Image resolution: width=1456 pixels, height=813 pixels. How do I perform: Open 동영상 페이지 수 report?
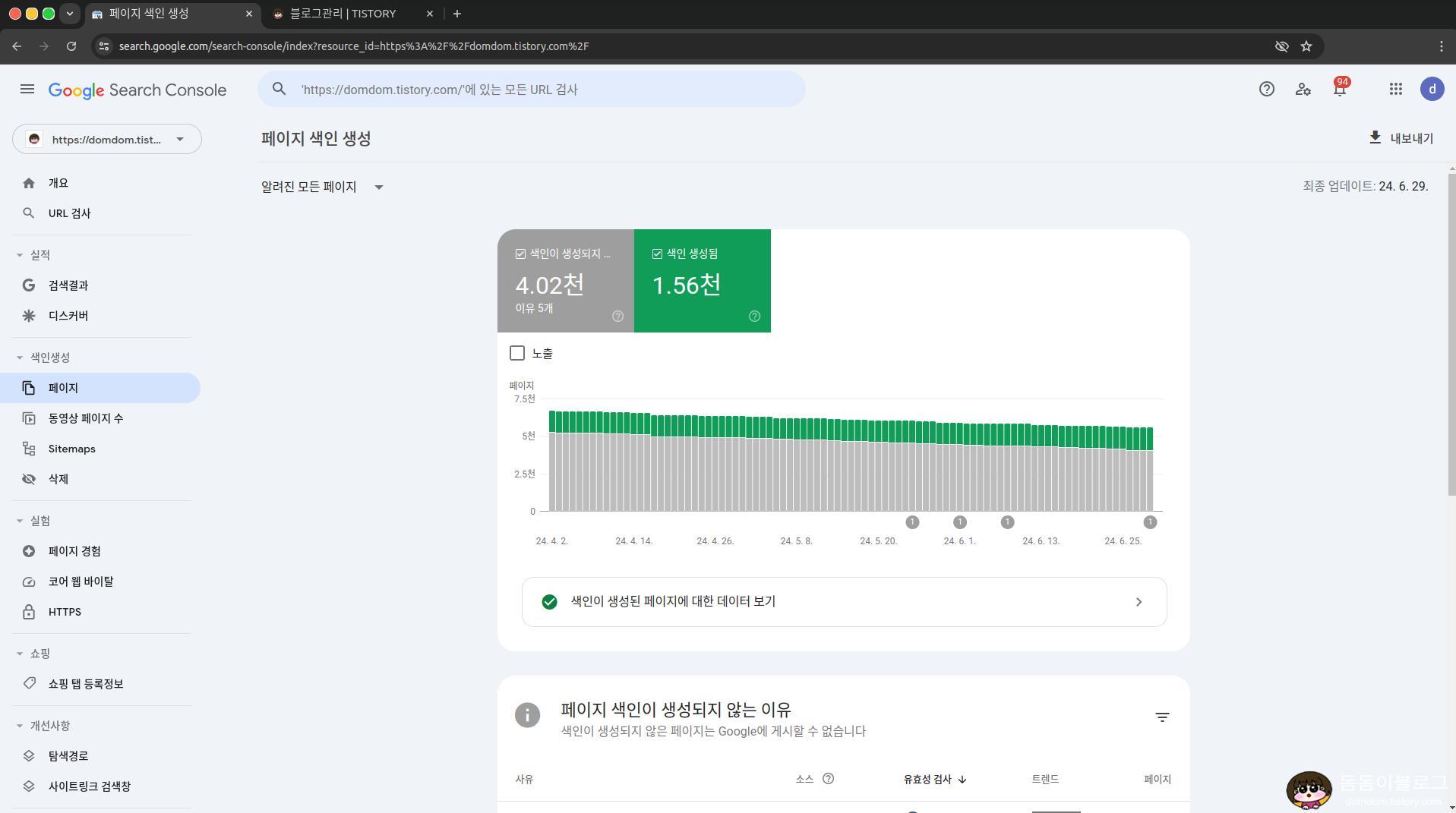pyautogui.click(x=100, y=418)
